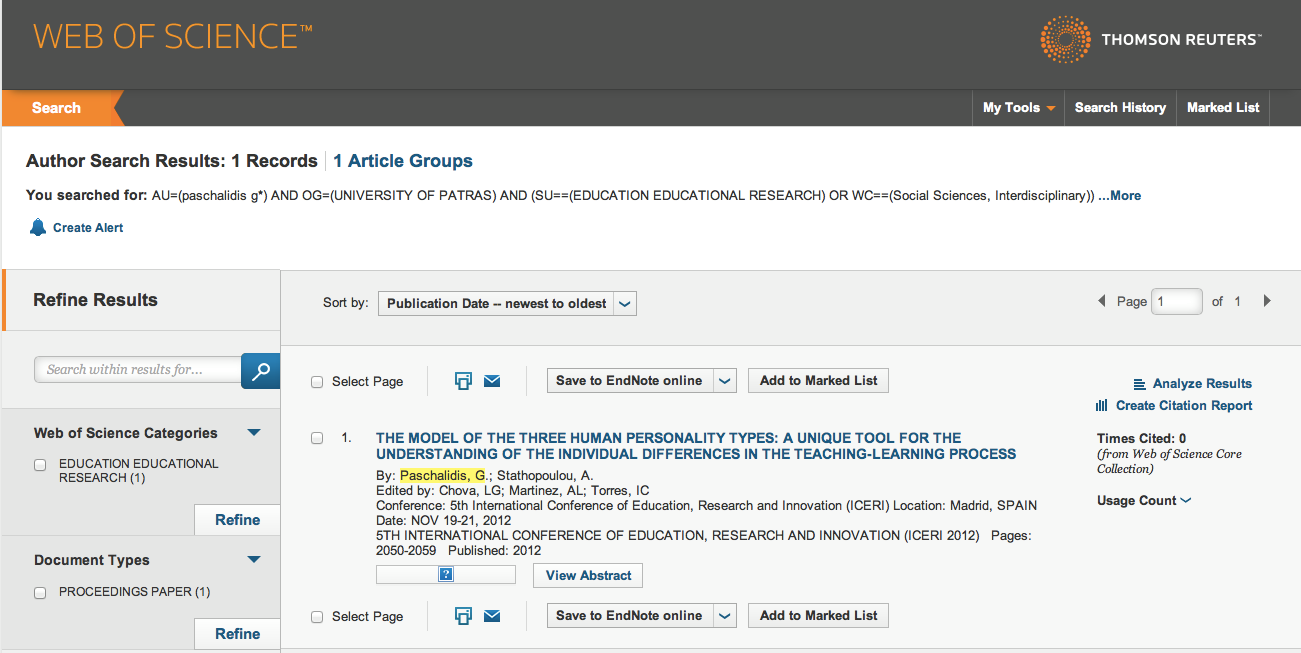The image size is (1301, 653).
Task: Check the Education Educational Research category
Action: tap(40, 465)
